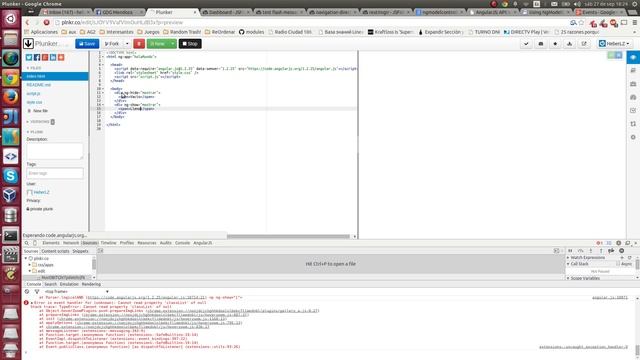The image size is (640, 360).
Task: Collapse the FILES section
Action: point(33,68)
